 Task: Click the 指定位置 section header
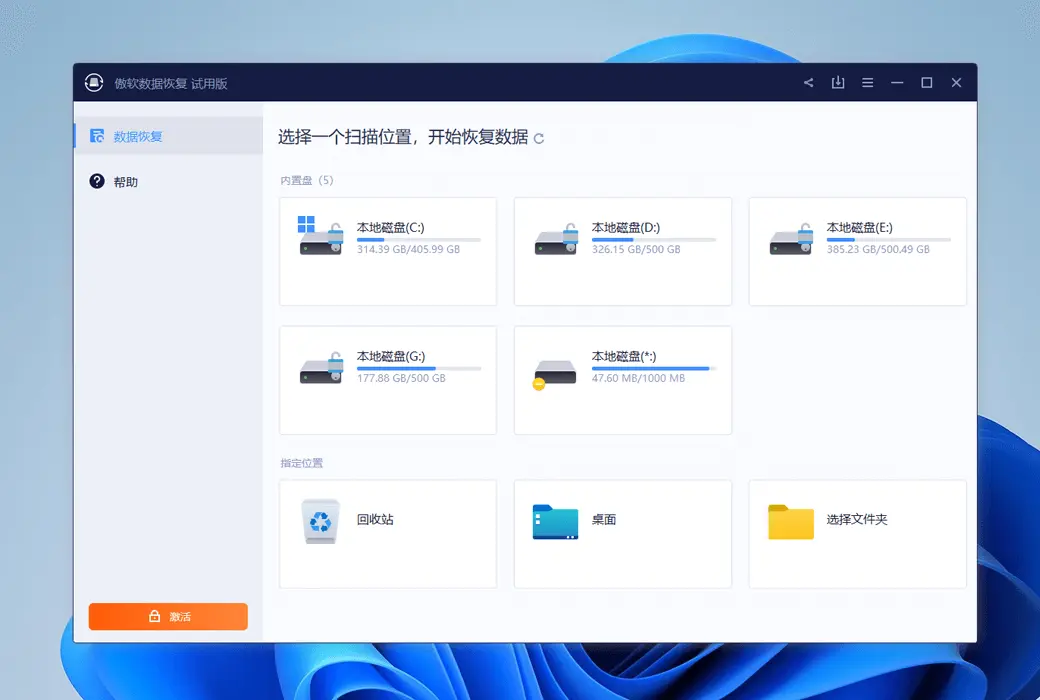tap(302, 463)
